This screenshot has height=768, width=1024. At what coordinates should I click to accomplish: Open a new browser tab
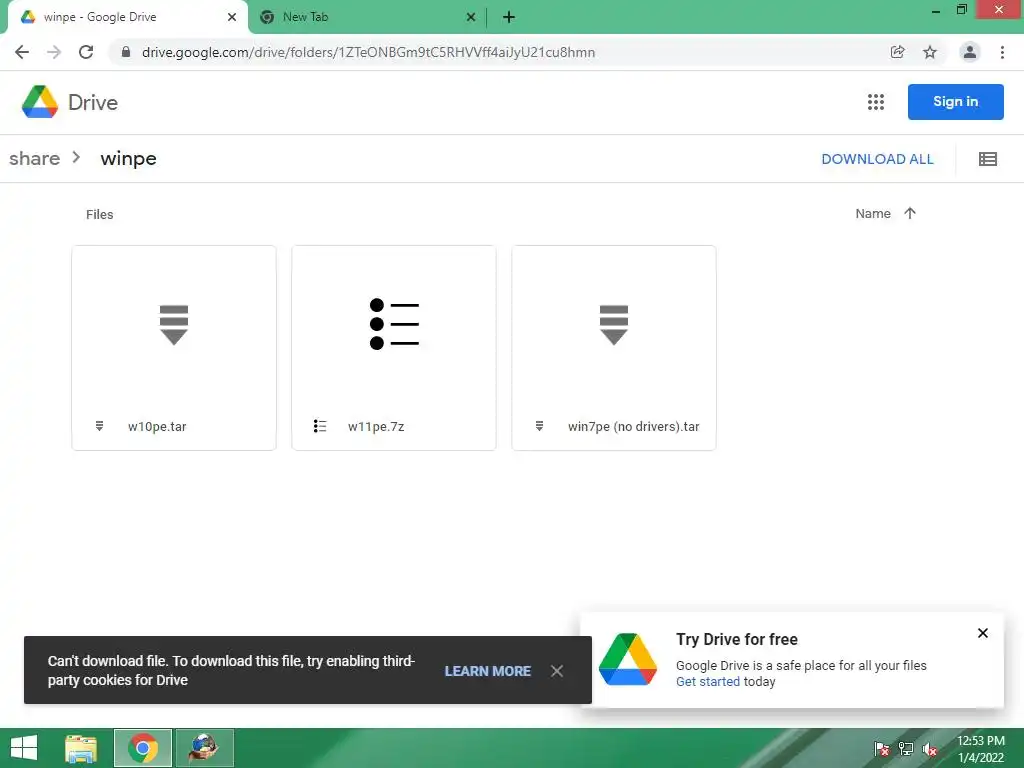509,17
